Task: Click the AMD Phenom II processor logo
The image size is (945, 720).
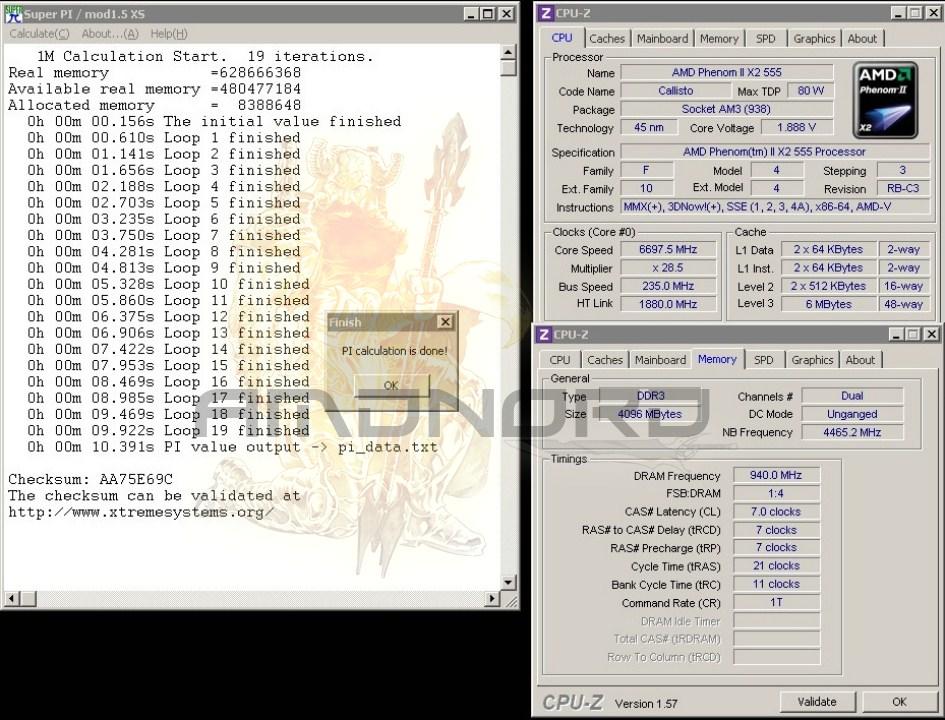Action: point(885,100)
